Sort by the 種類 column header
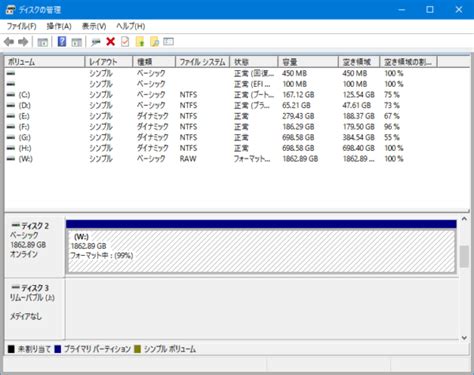Image resolution: width=474 pixels, height=375 pixels. (x=154, y=62)
